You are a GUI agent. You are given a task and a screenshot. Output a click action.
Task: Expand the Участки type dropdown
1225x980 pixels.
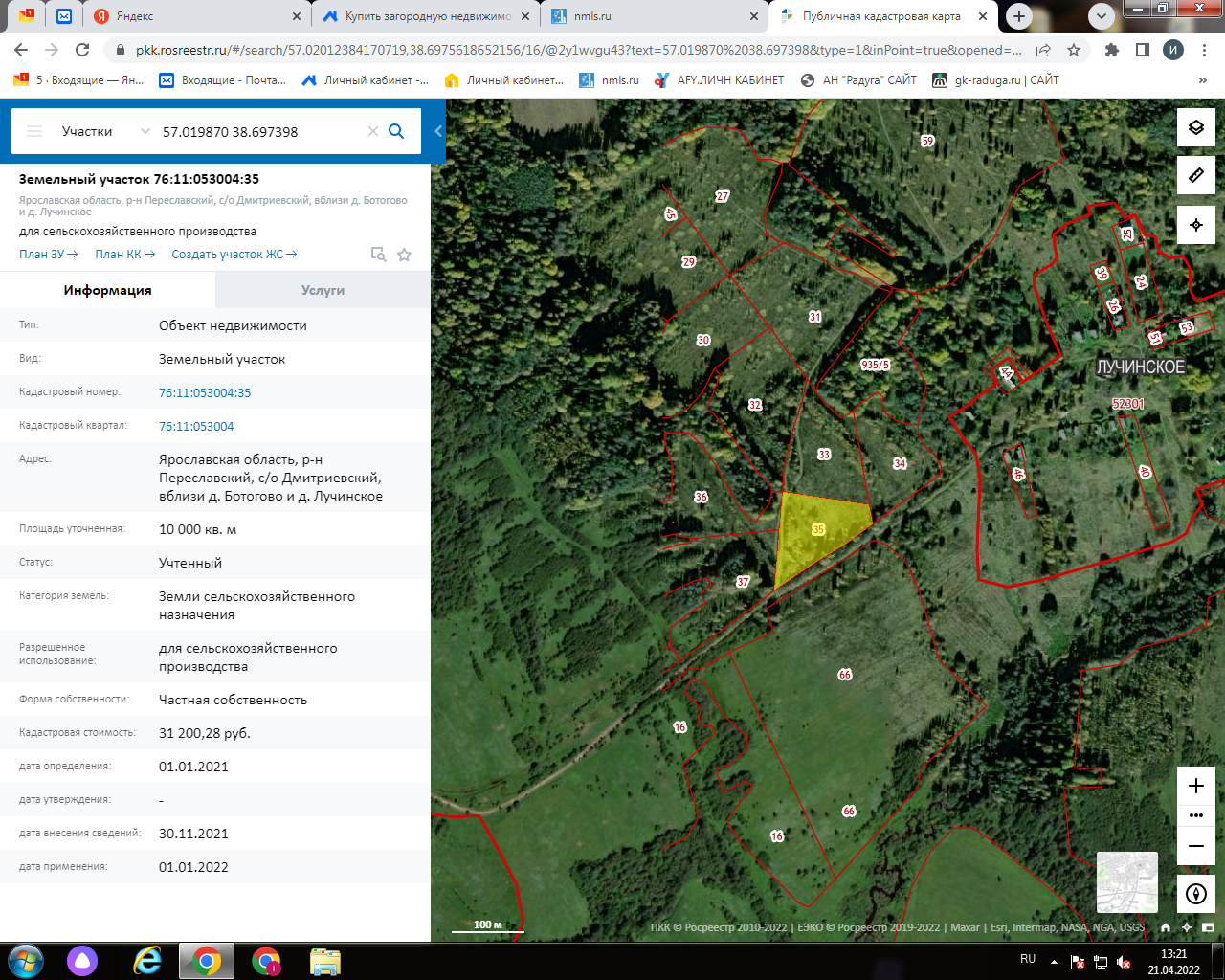[x=145, y=131]
